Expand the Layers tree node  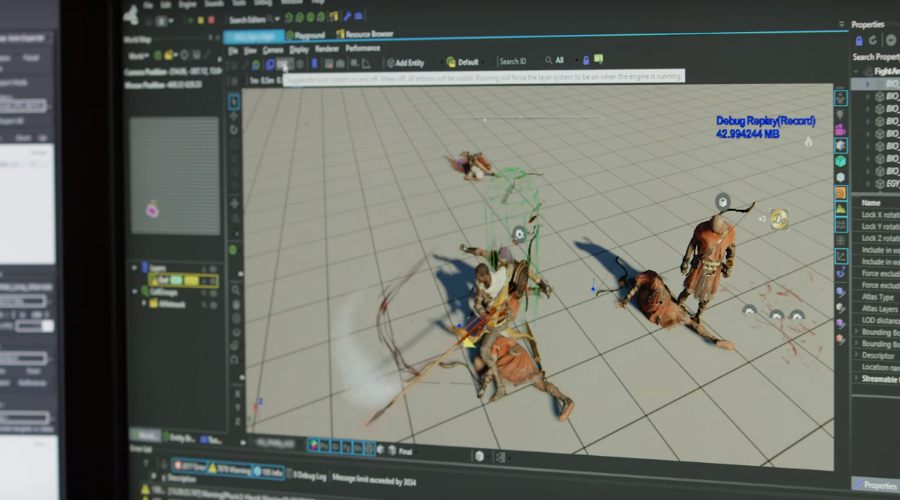(x=134, y=268)
